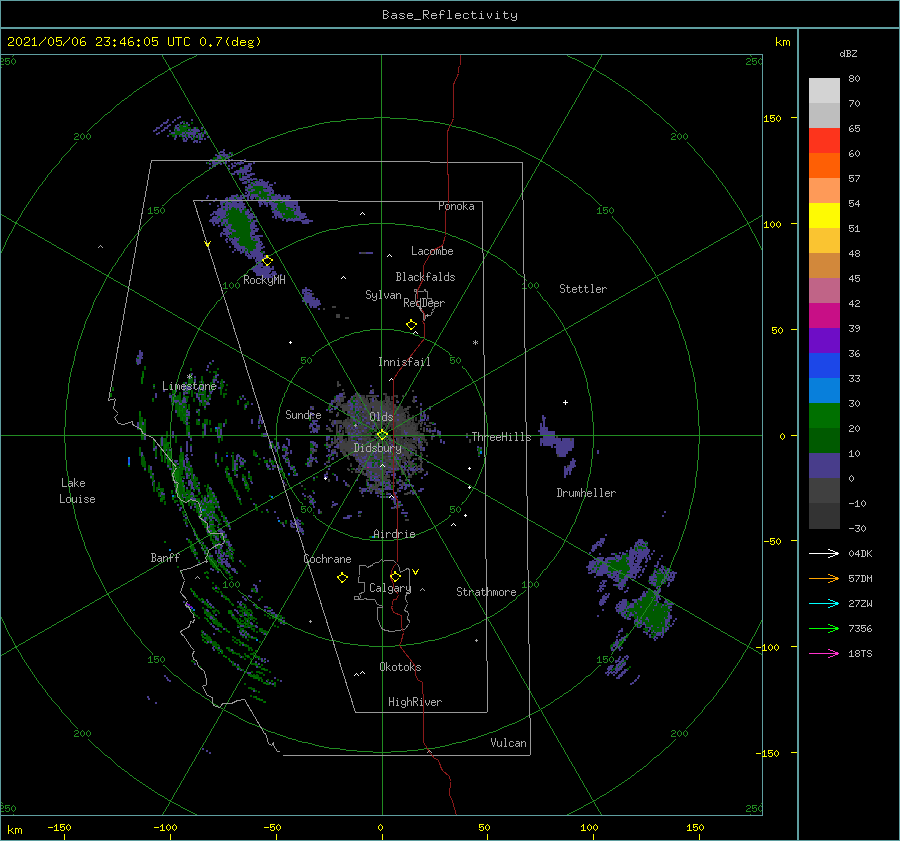Select the yellow diamond marker below RedDeer
Image resolution: width=900 pixels, height=841 pixels.
411,324
